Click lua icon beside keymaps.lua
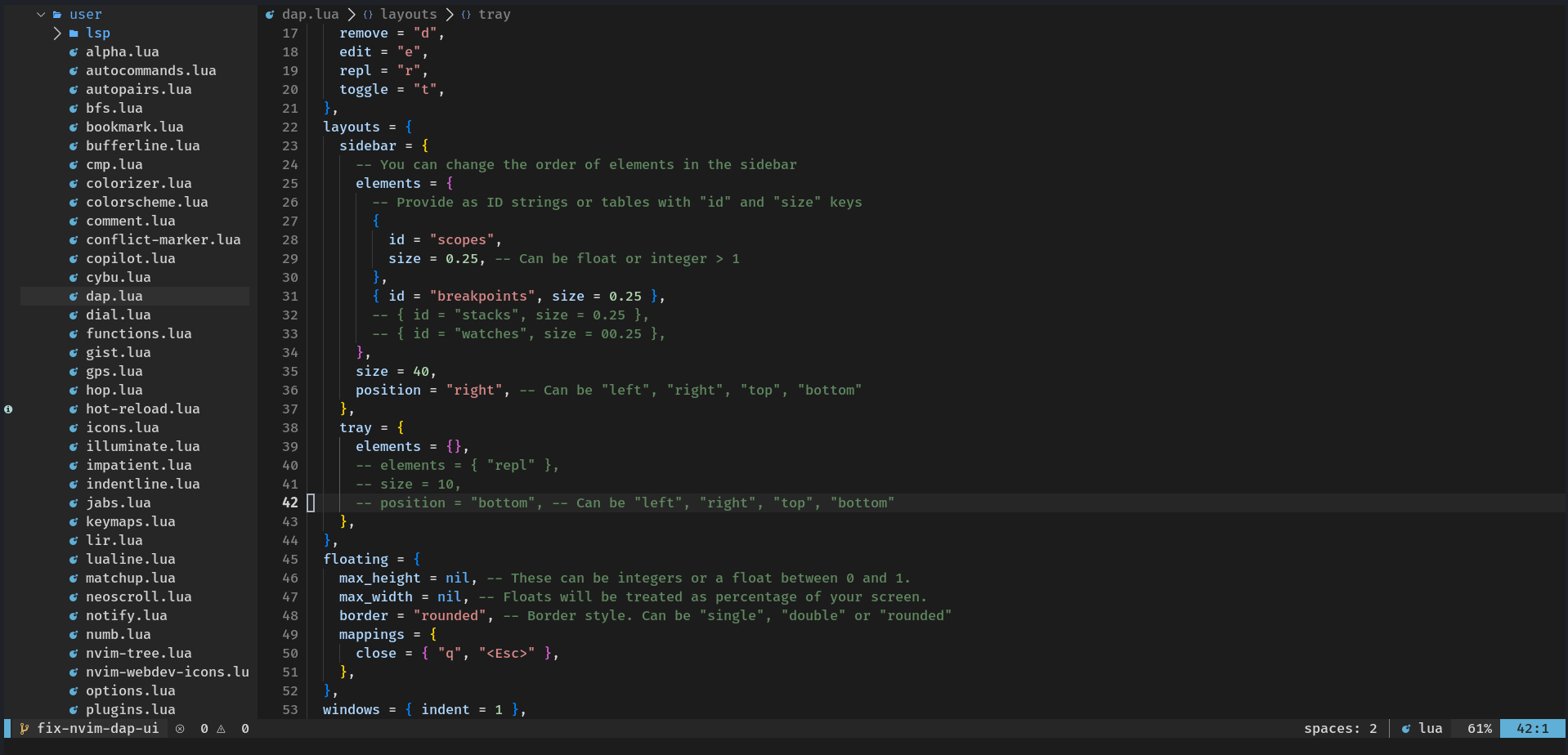 point(74,522)
